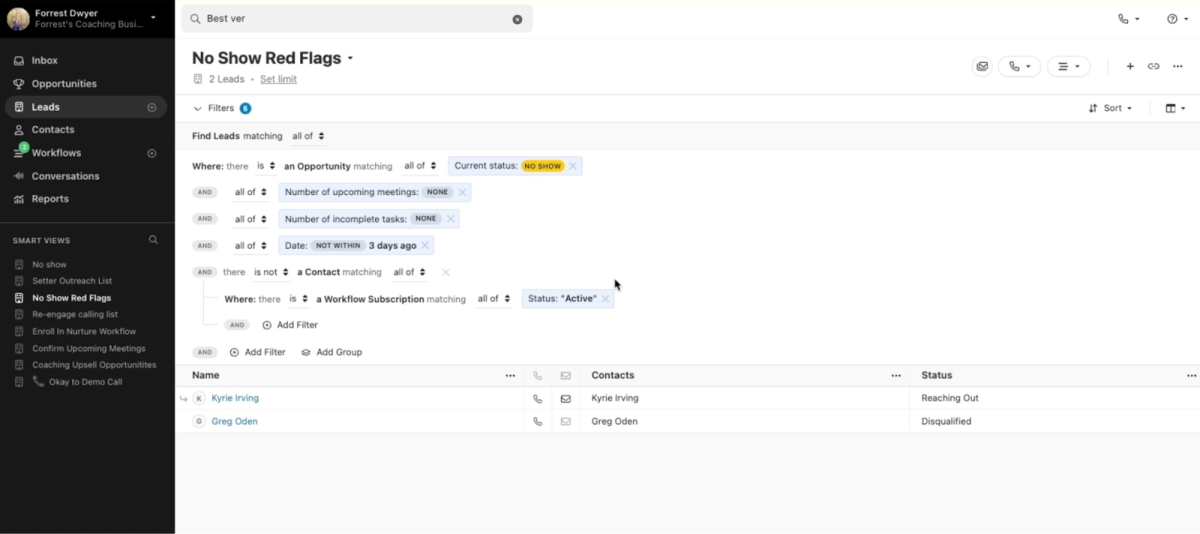This screenshot has width=1200, height=534.
Task: Open Contacts in the sidebar
Action: [x=52, y=130]
